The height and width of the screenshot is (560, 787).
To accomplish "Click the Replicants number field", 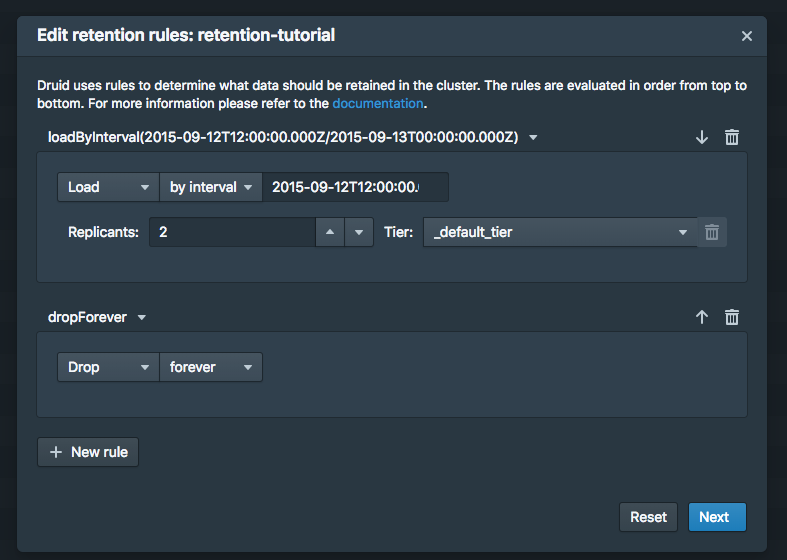I will (232, 232).
